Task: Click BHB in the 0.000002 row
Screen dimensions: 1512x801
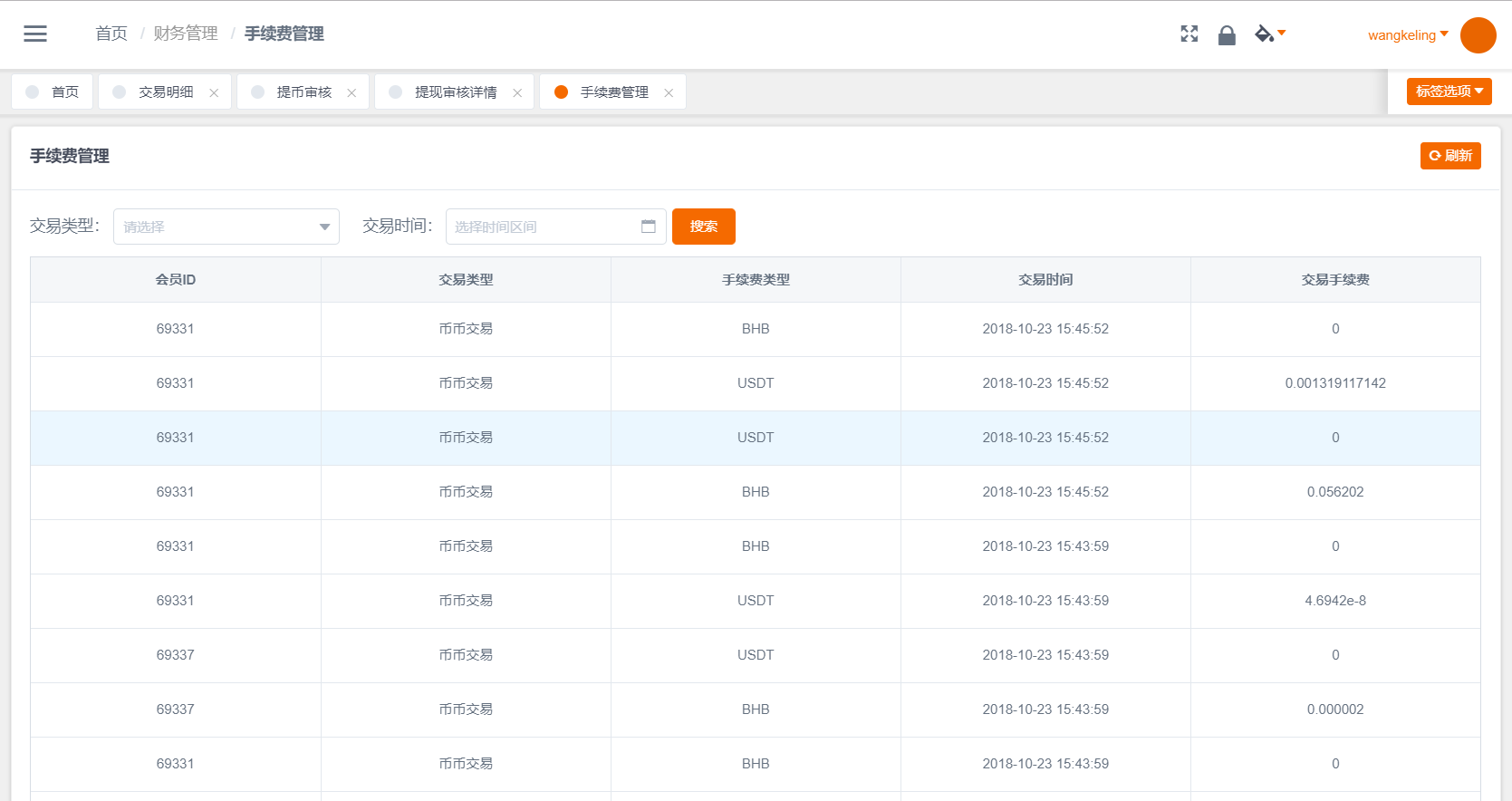Action: click(756, 709)
